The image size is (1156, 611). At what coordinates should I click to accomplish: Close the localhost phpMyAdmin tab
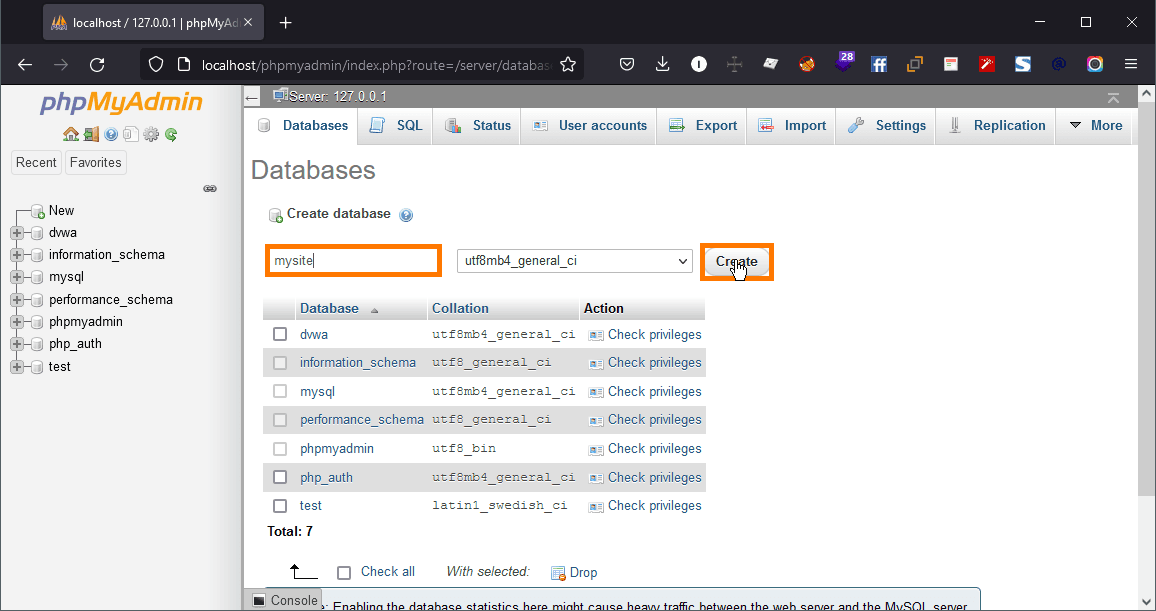pyautogui.click(x=248, y=23)
